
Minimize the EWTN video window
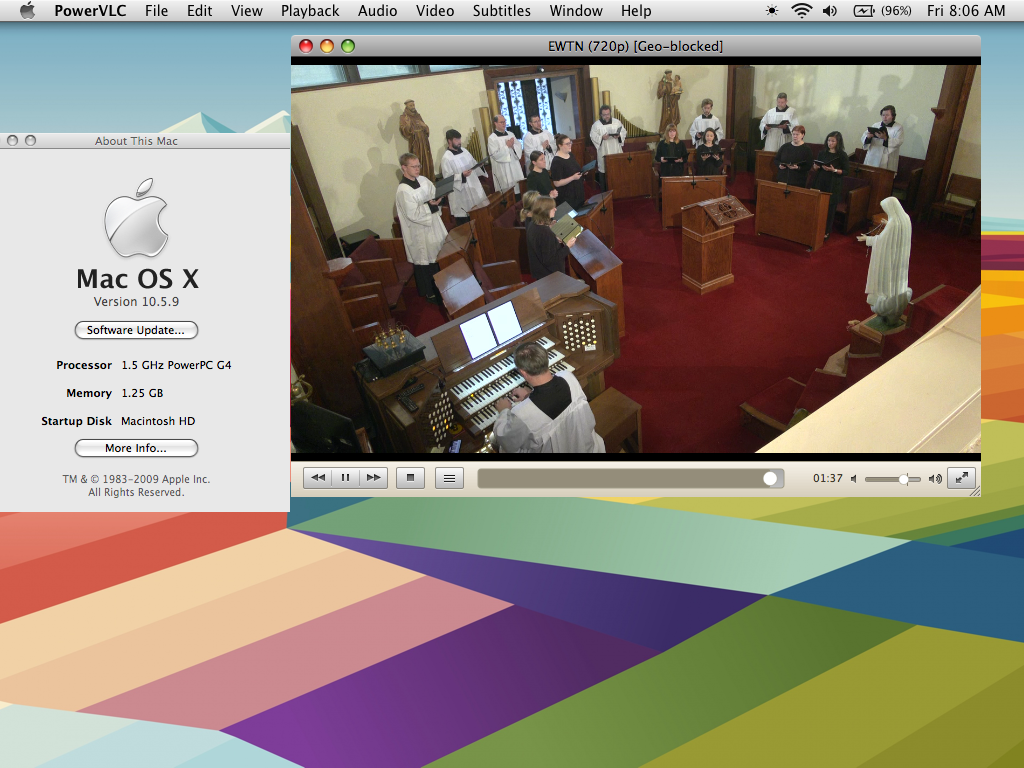[327, 46]
